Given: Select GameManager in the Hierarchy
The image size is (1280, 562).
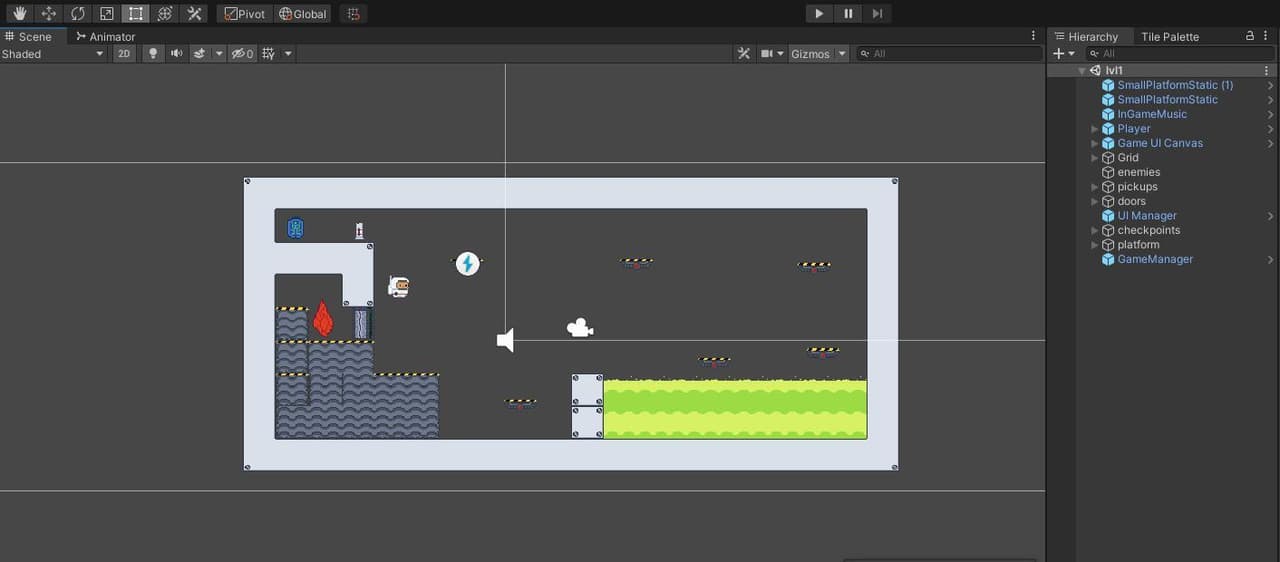Looking at the screenshot, I should 1155,259.
